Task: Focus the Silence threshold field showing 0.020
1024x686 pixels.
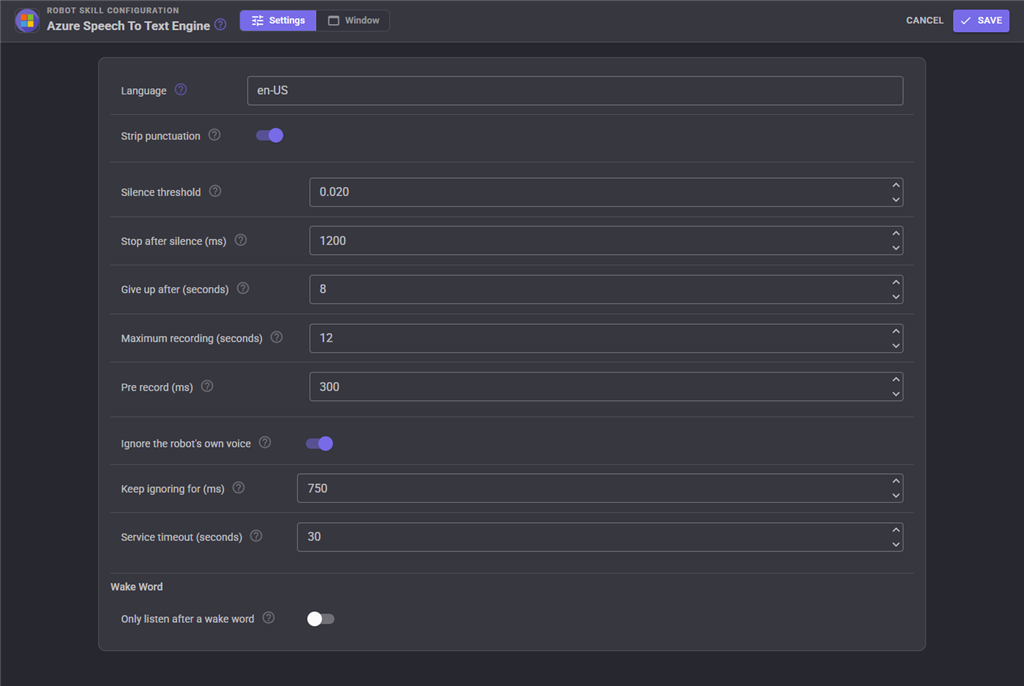Action: 606,192
